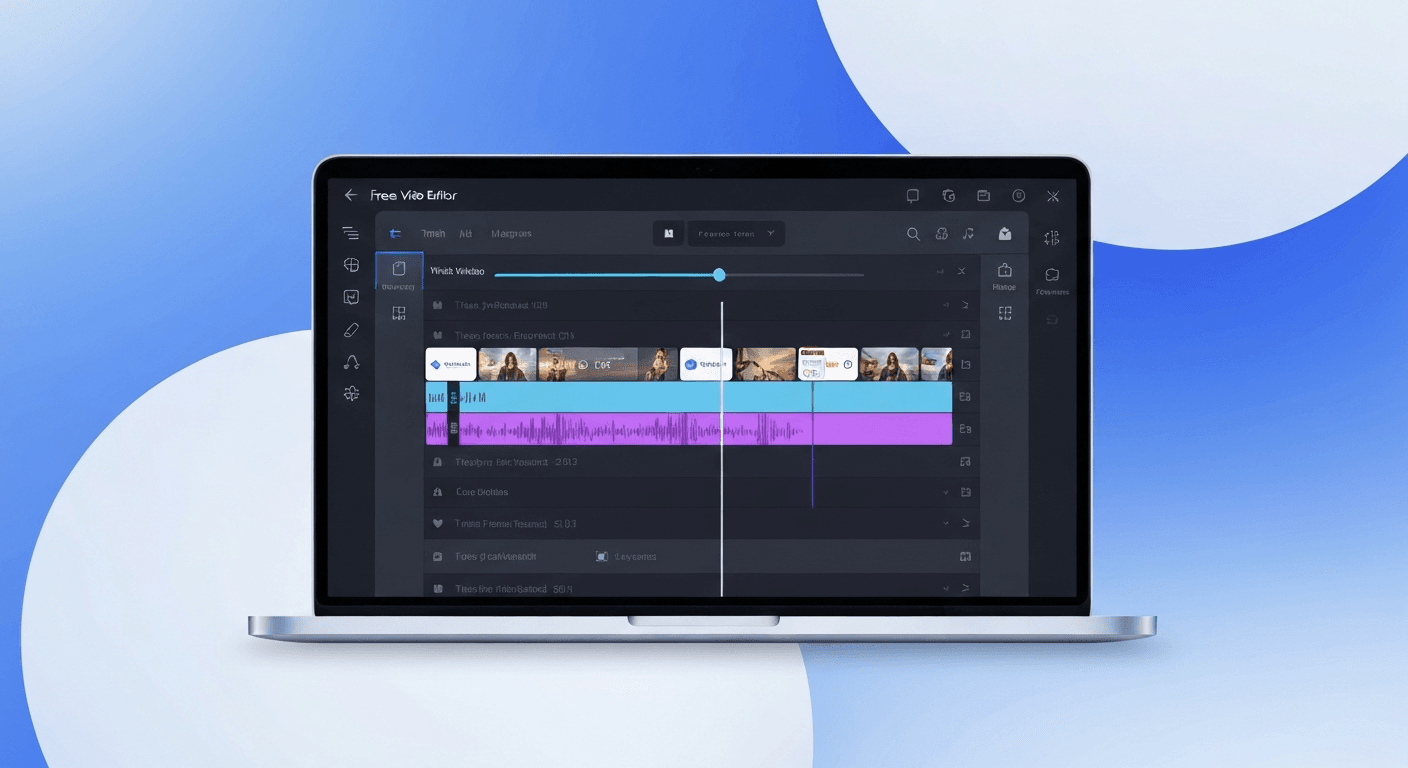Switch to the Add tab at the top

point(465,233)
